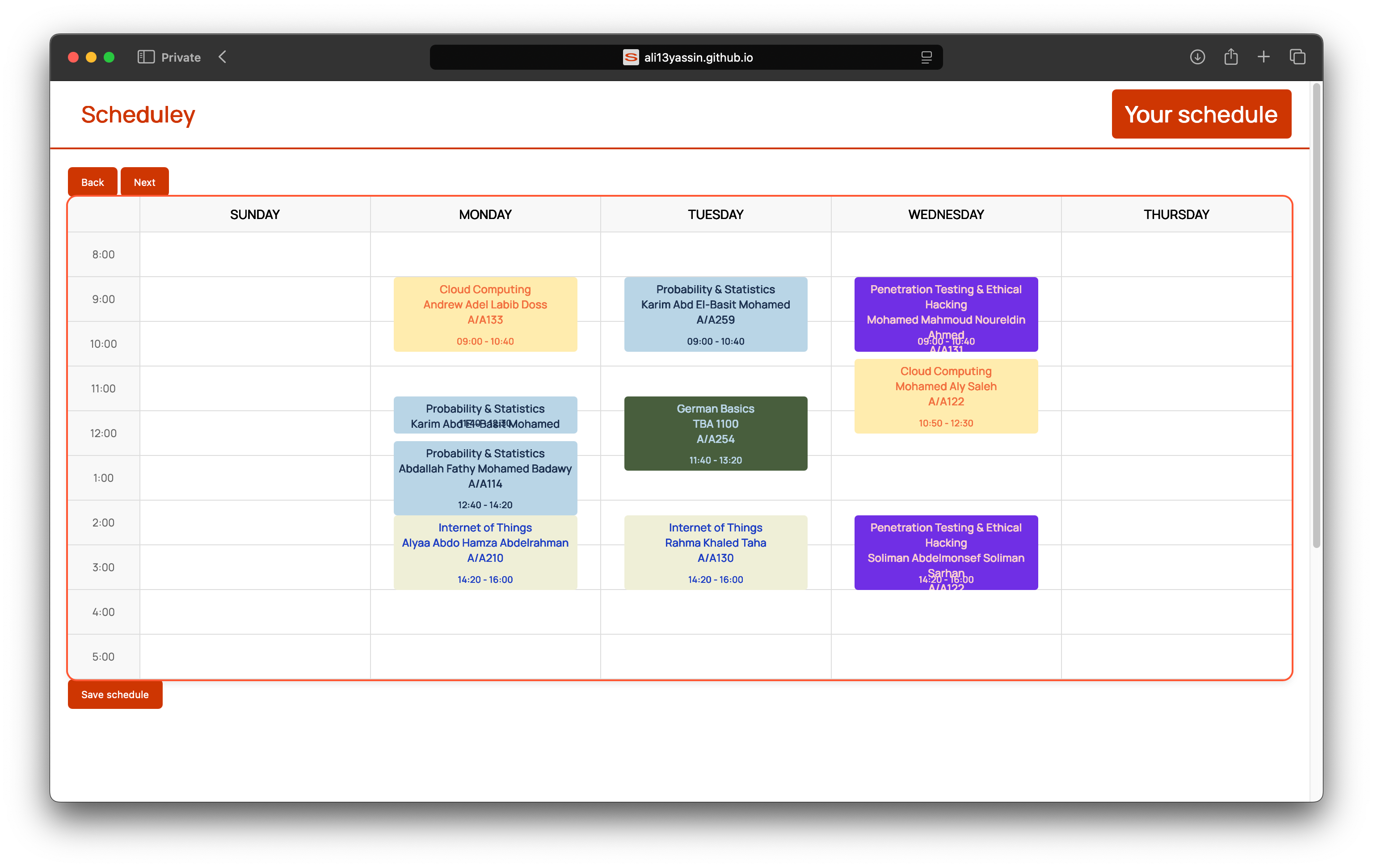Show tab overview icon

(1297, 57)
